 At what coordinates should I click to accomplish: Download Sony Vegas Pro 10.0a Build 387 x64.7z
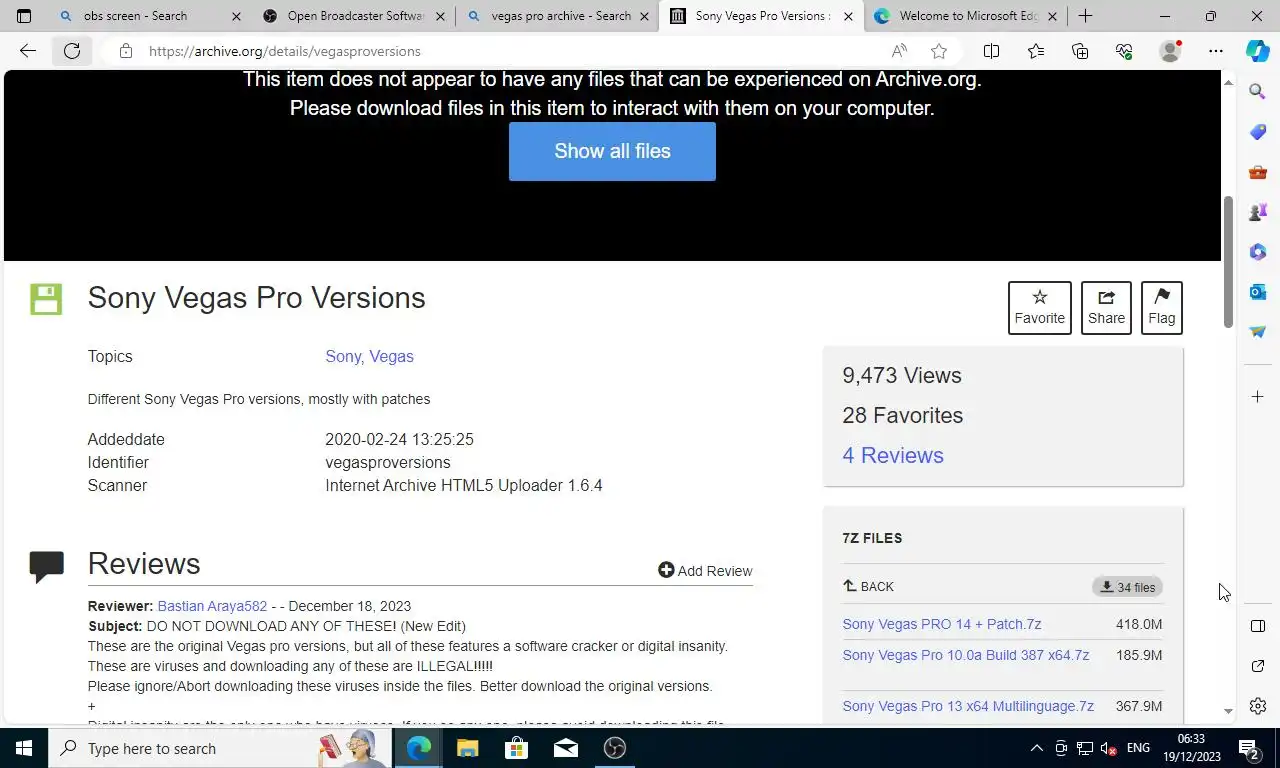tap(966, 655)
